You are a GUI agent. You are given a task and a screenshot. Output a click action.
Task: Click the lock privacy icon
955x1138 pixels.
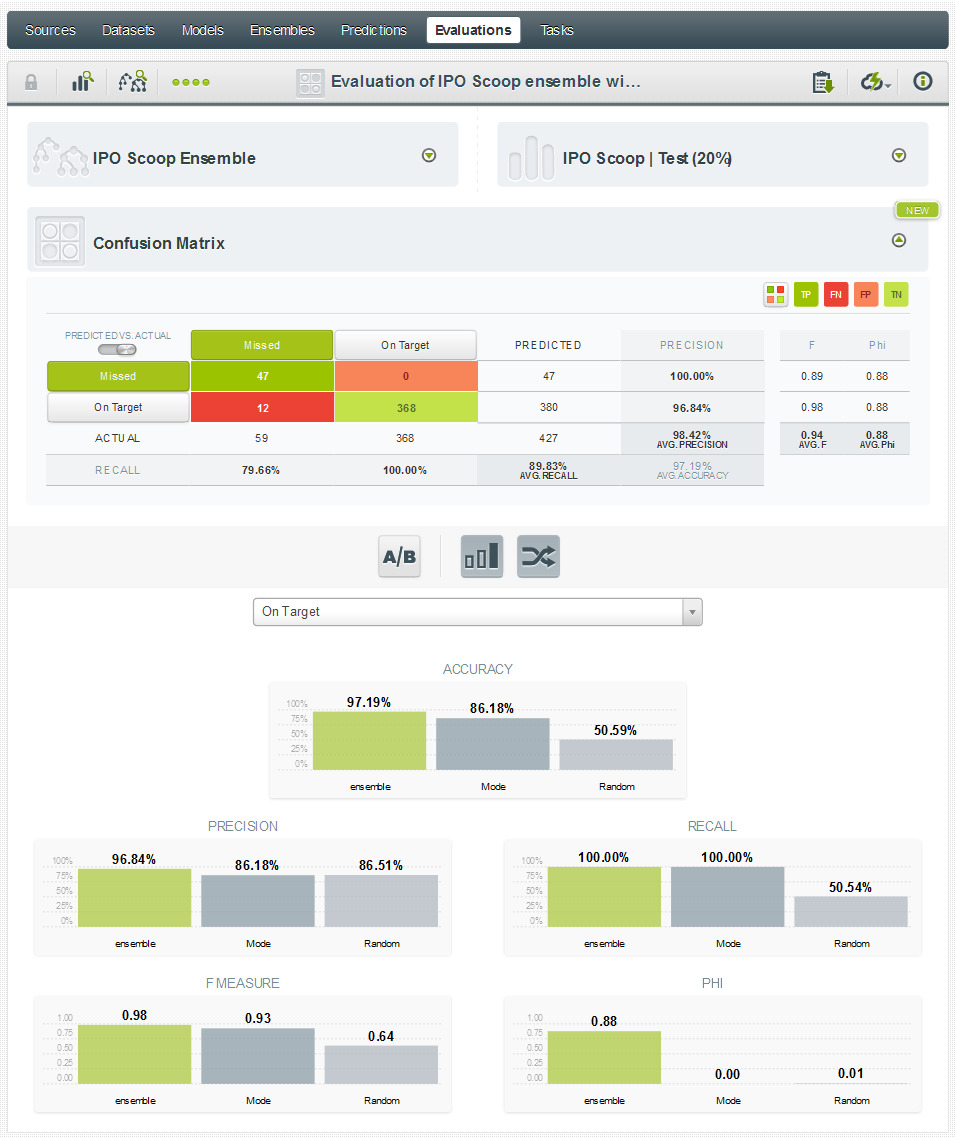(x=31, y=82)
